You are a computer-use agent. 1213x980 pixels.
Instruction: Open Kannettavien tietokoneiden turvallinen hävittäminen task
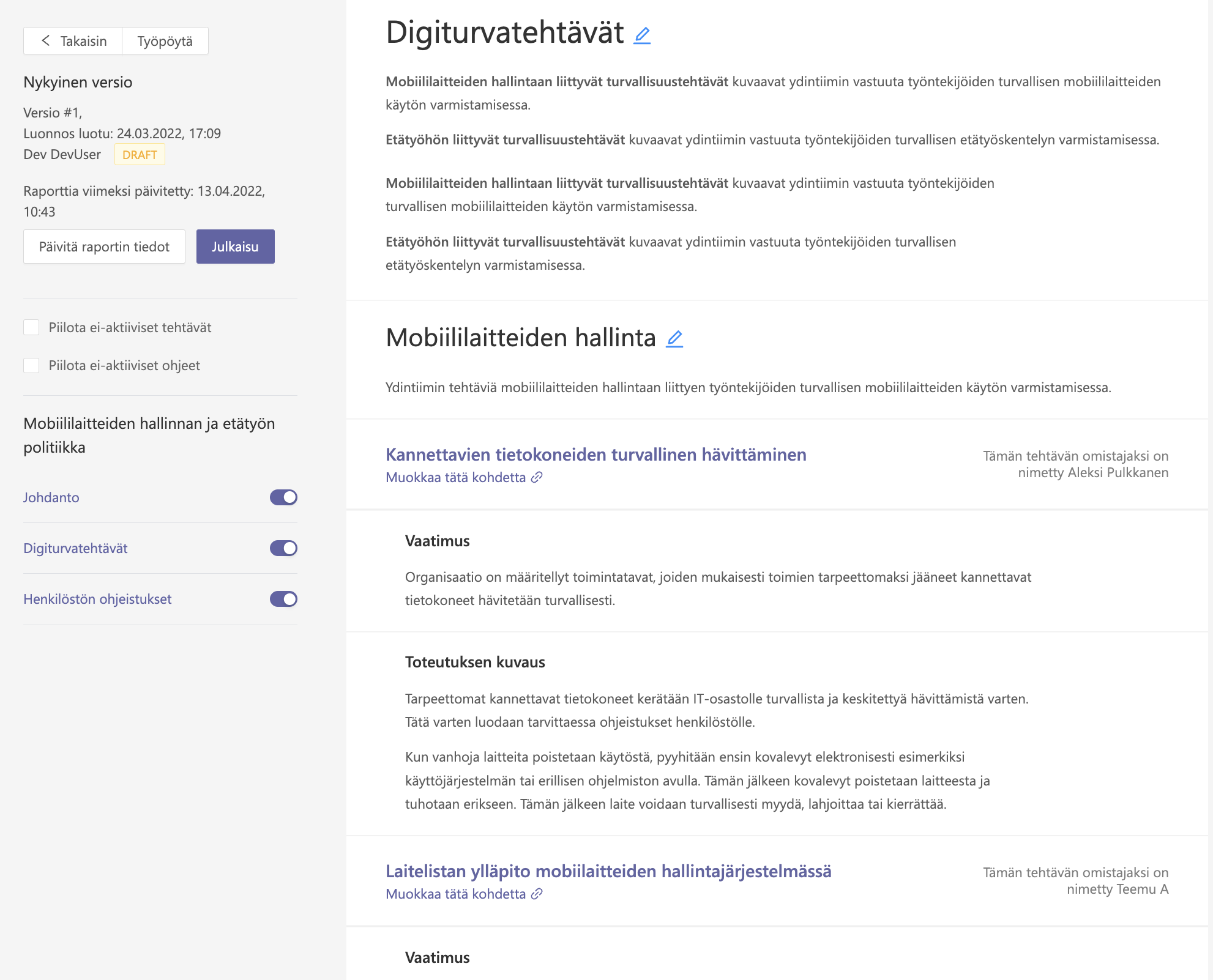(595, 455)
